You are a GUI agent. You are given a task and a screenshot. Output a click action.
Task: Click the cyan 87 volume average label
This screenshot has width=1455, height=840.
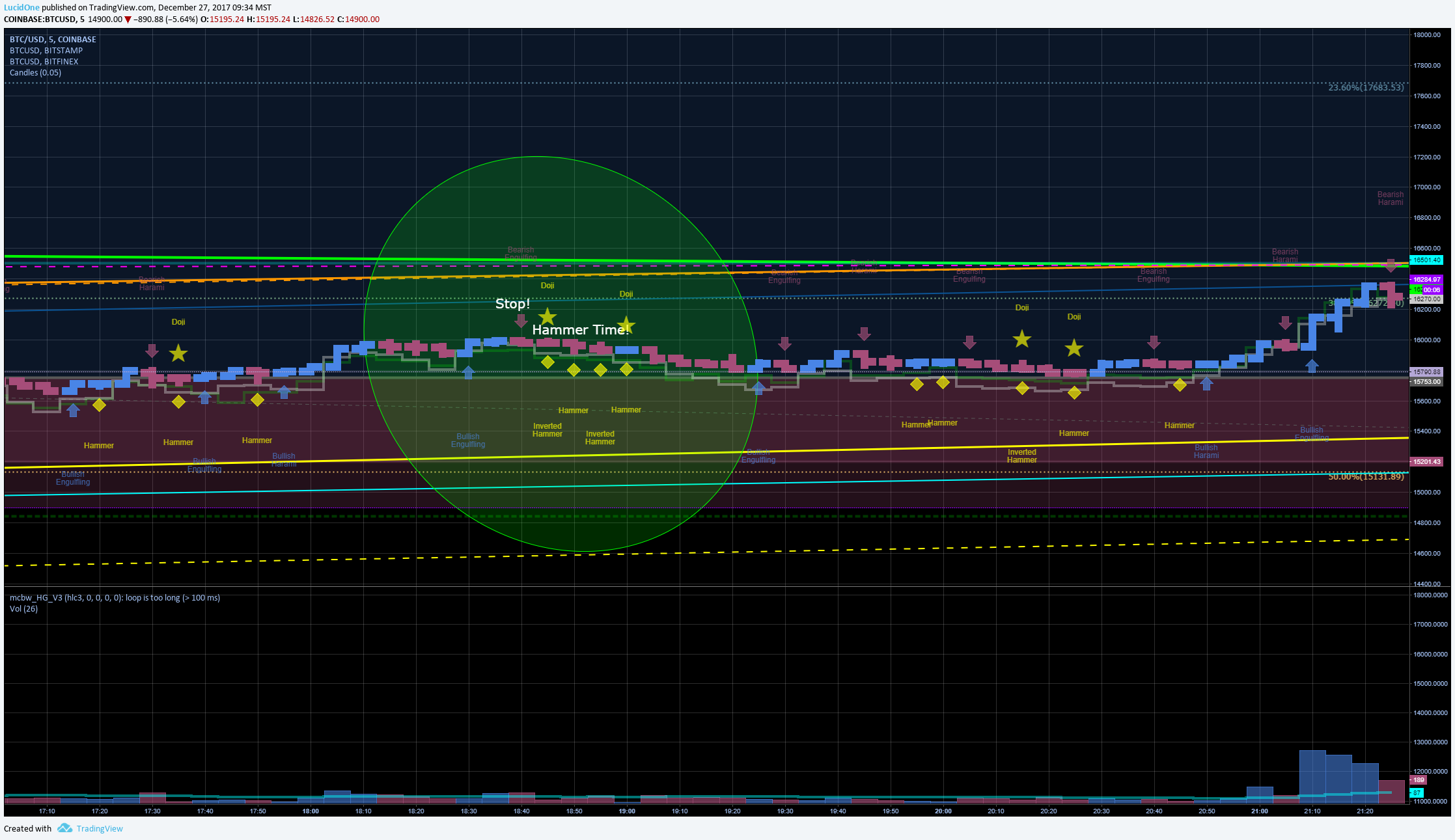[1417, 793]
